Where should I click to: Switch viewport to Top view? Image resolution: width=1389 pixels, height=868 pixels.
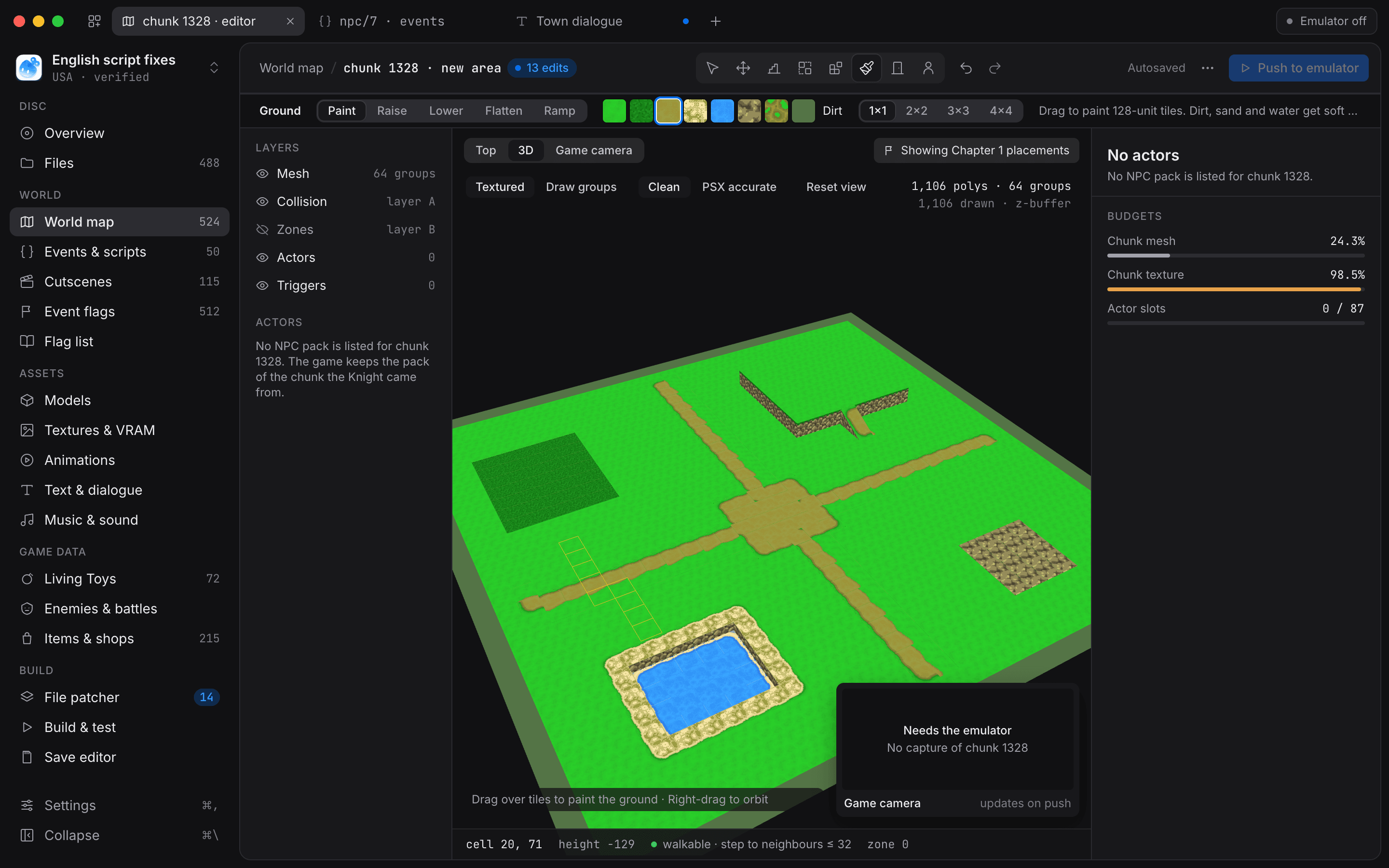486,150
